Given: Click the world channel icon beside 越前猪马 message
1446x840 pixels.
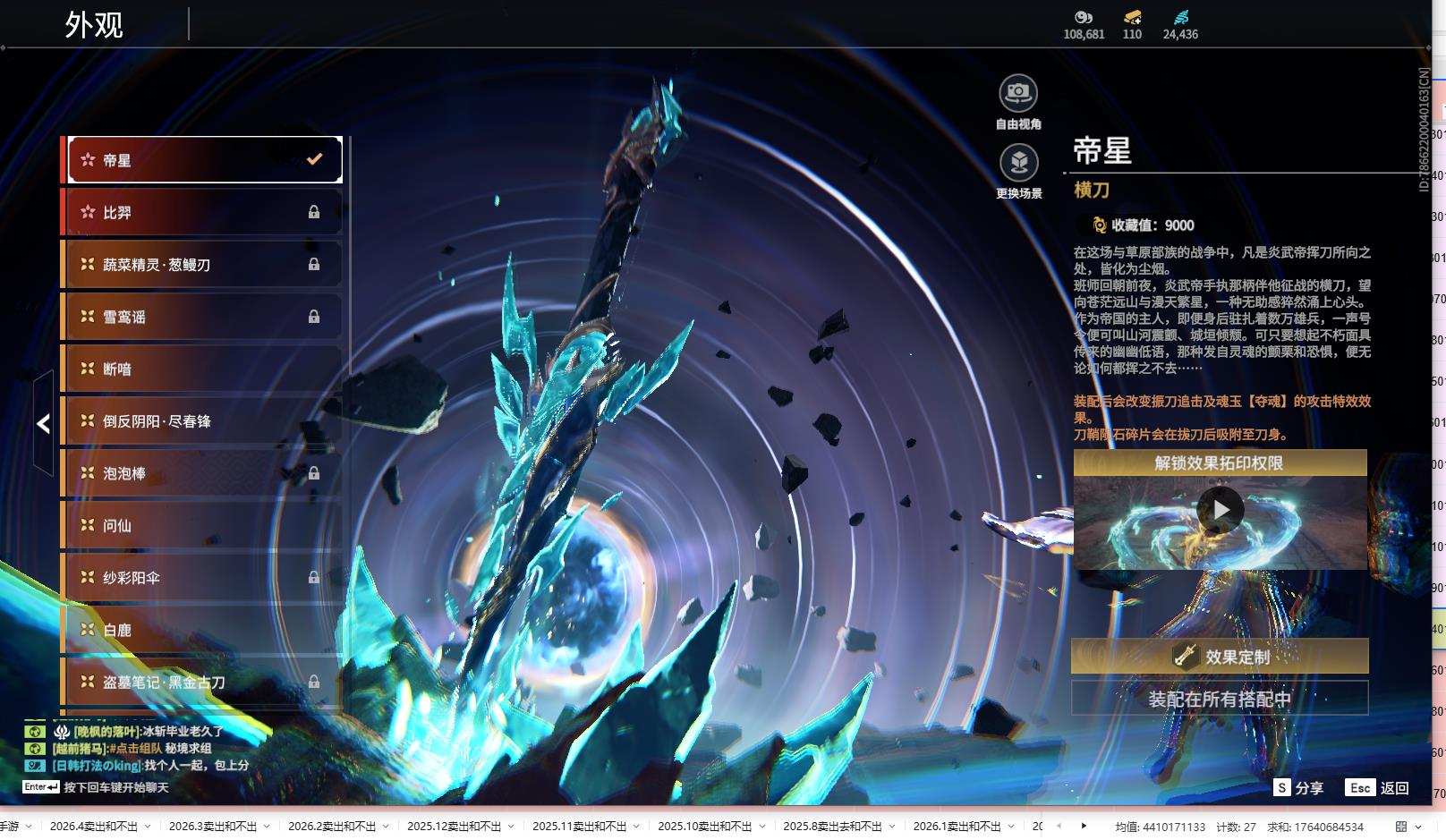Looking at the screenshot, I should coord(34,748).
